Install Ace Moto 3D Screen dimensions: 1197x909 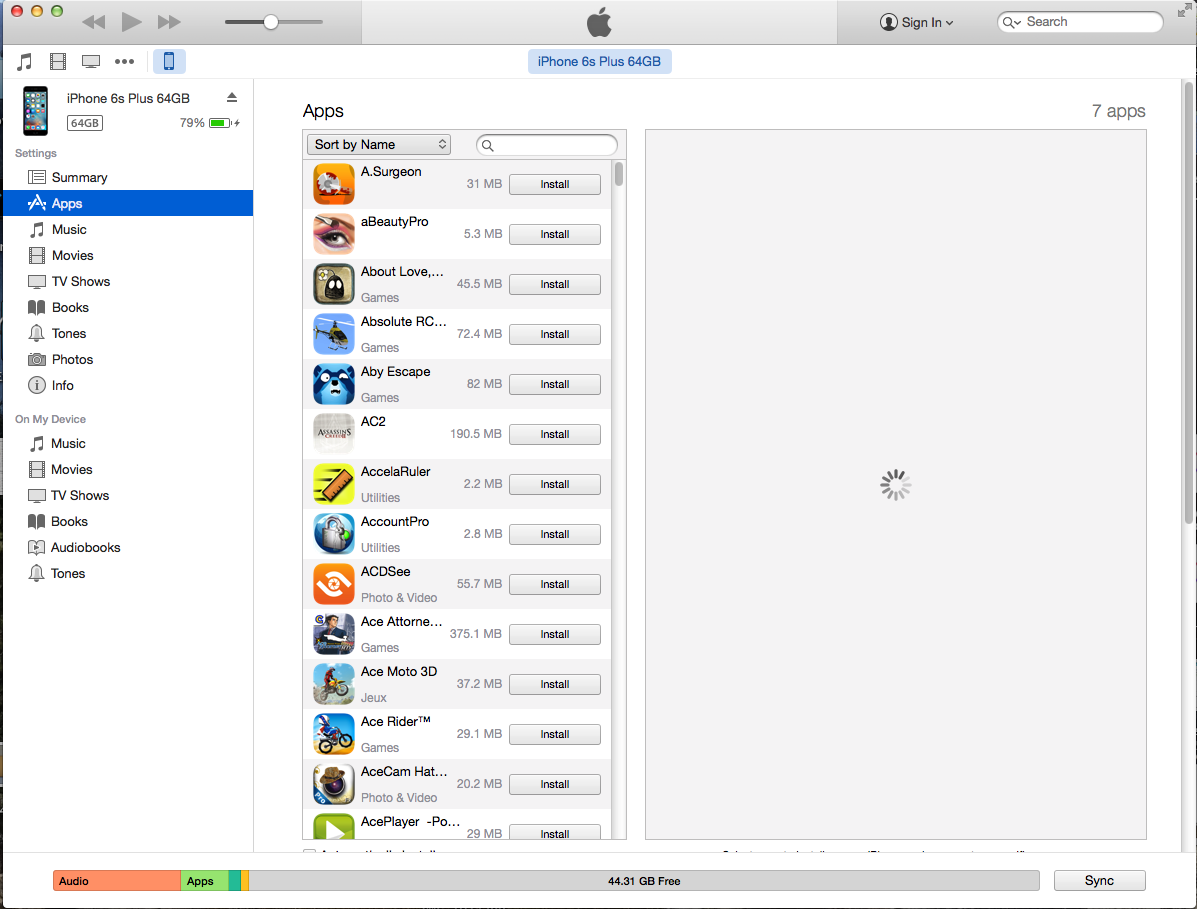[x=555, y=685]
